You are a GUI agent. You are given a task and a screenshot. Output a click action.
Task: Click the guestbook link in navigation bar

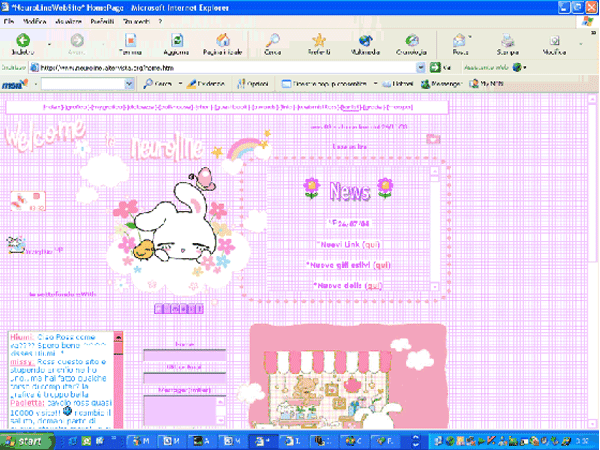tap(230, 108)
